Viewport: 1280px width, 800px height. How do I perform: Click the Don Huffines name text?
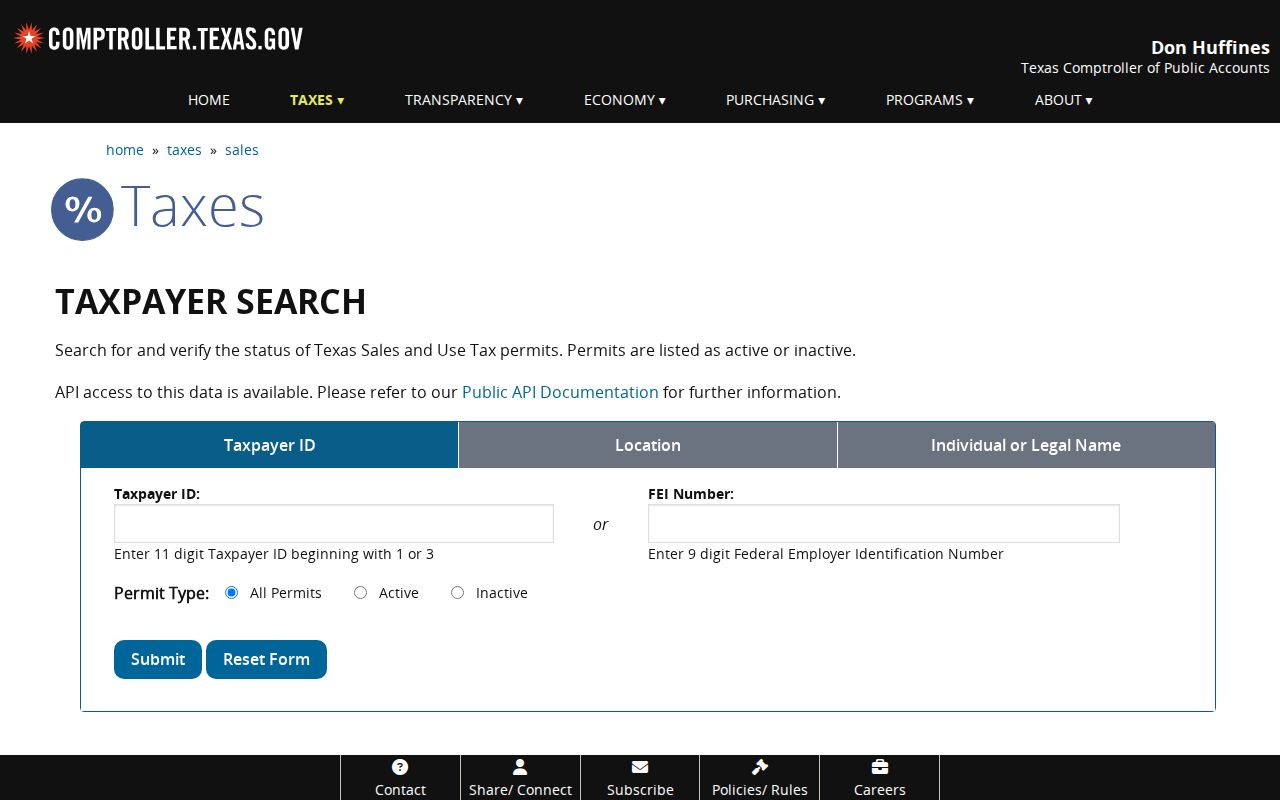1210,47
